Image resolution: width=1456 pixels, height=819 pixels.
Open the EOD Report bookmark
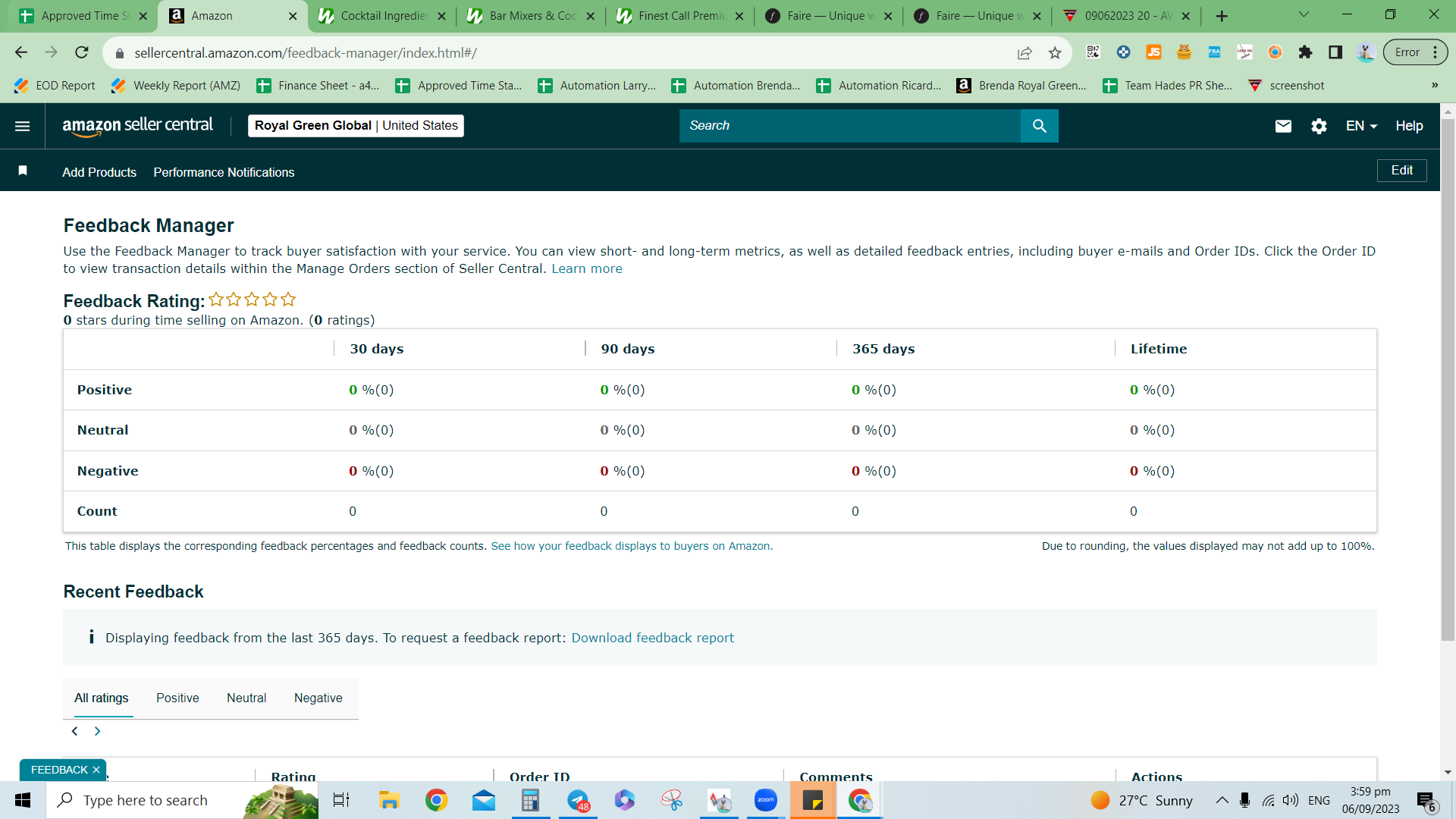point(55,86)
